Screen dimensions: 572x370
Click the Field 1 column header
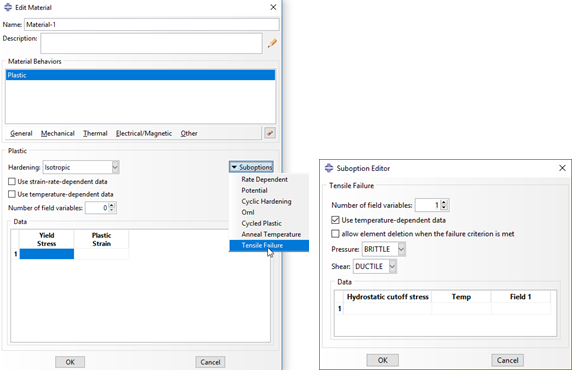tap(521, 297)
